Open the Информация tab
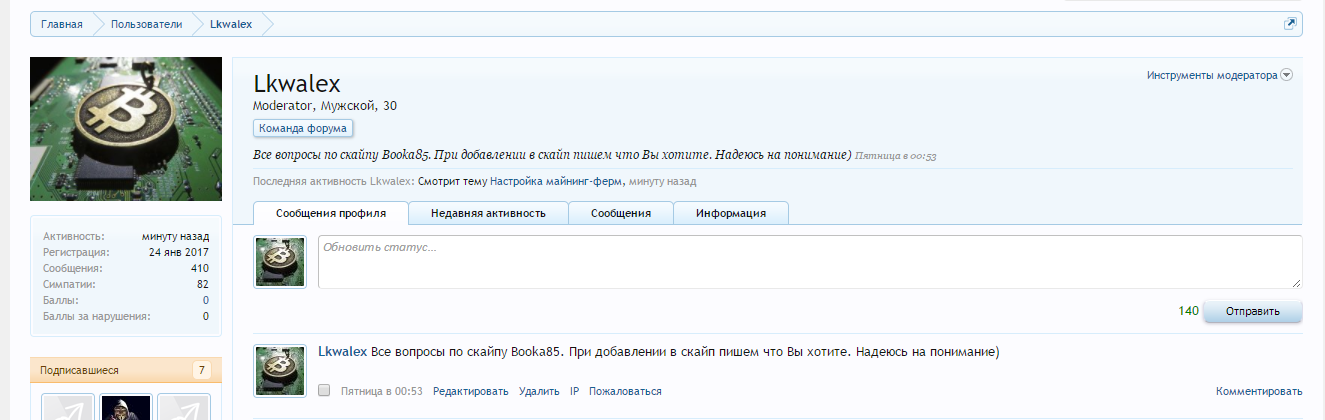Viewport: 1325px width, 420px height. click(x=731, y=213)
